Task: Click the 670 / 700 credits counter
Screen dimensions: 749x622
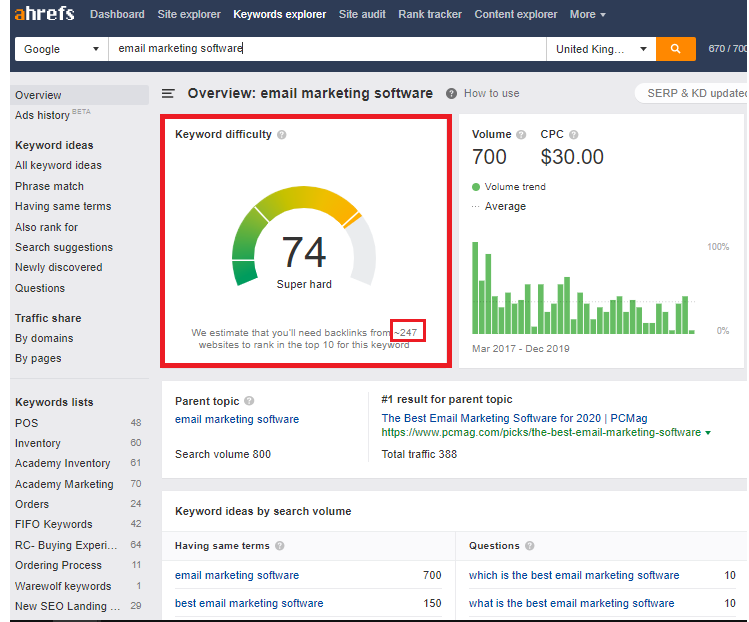Action: click(x=728, y=49)
